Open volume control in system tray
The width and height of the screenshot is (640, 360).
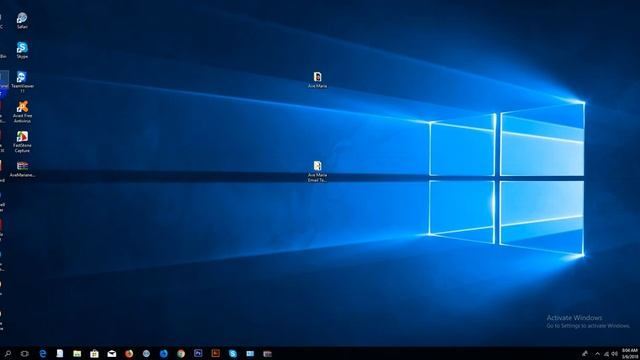click(x=614, y=354)
